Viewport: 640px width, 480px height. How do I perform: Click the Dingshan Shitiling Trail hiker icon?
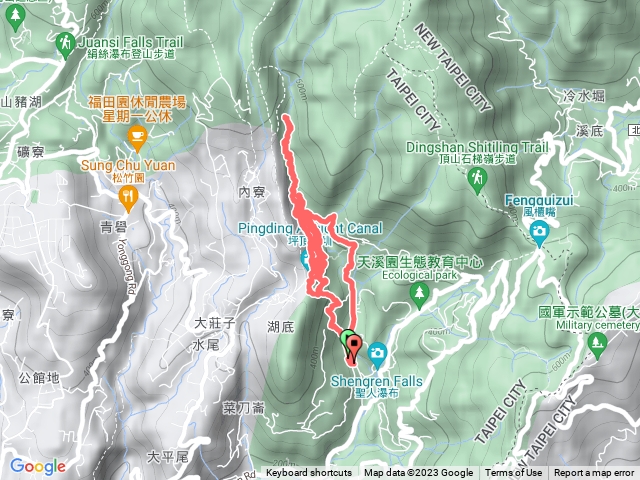pos(478,180)
